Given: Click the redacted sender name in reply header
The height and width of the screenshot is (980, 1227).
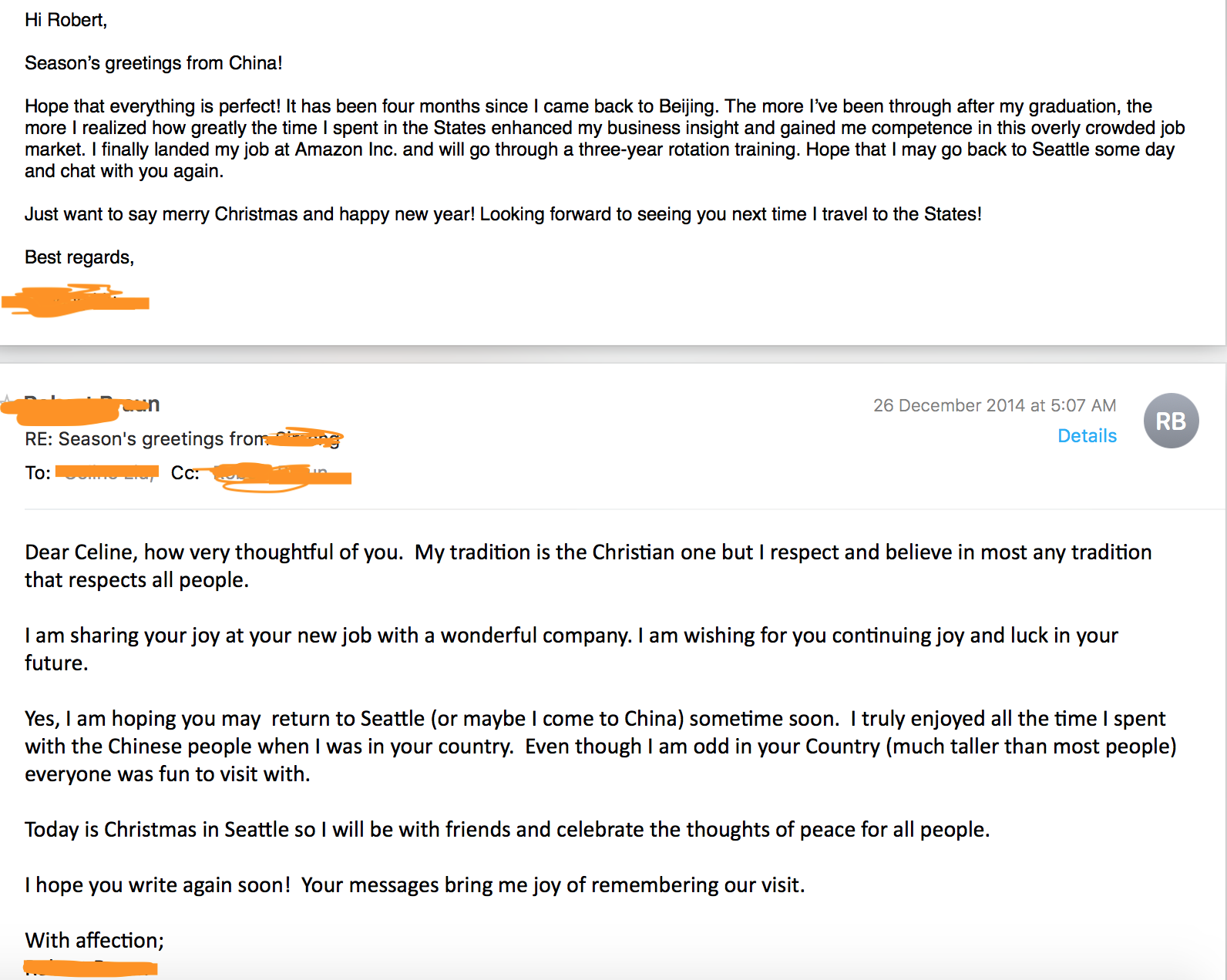Looking at the screenshot, I should click(85, 405).
